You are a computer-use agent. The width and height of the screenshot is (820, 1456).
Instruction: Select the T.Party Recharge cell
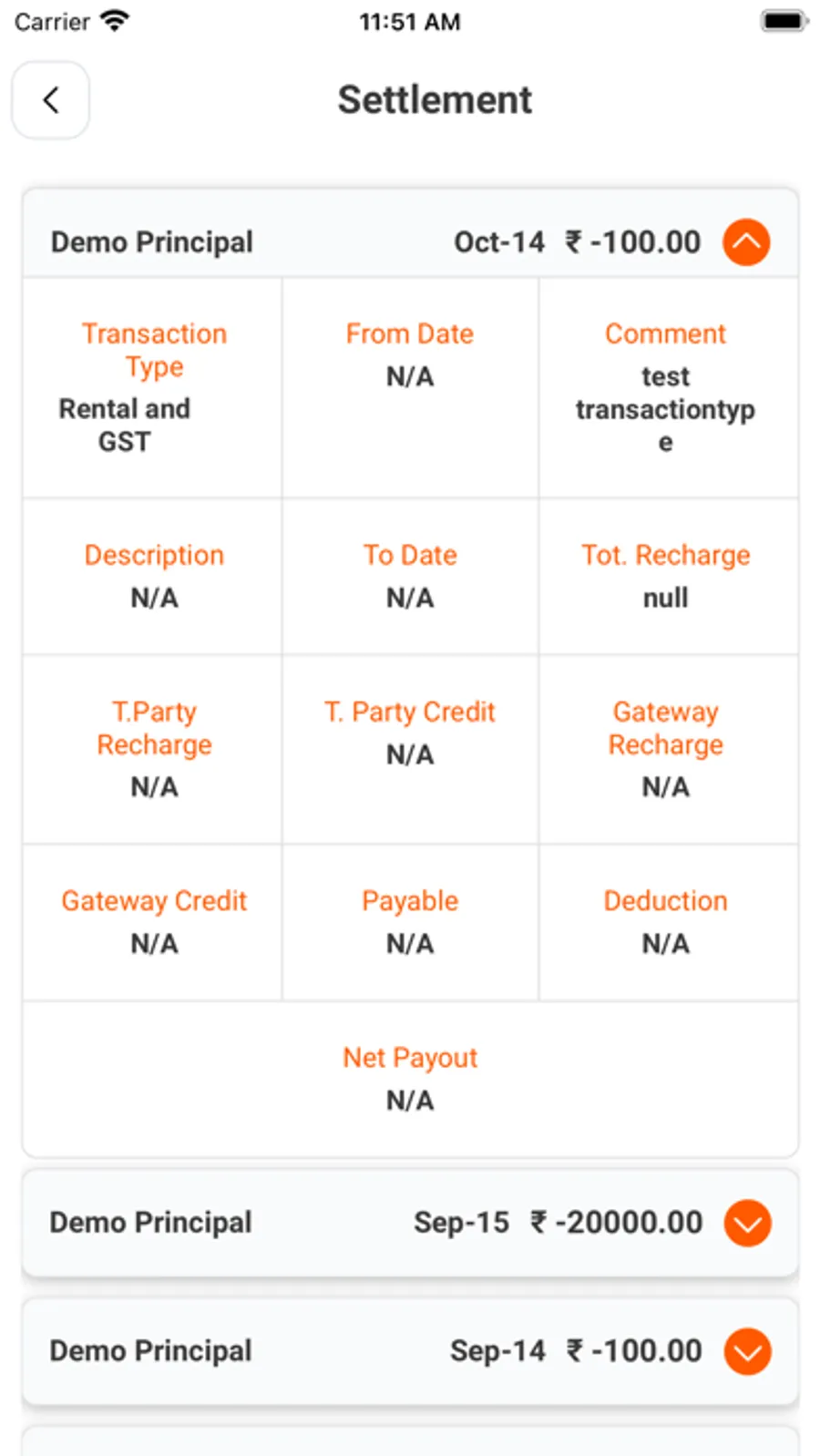[x=153, y=749]
